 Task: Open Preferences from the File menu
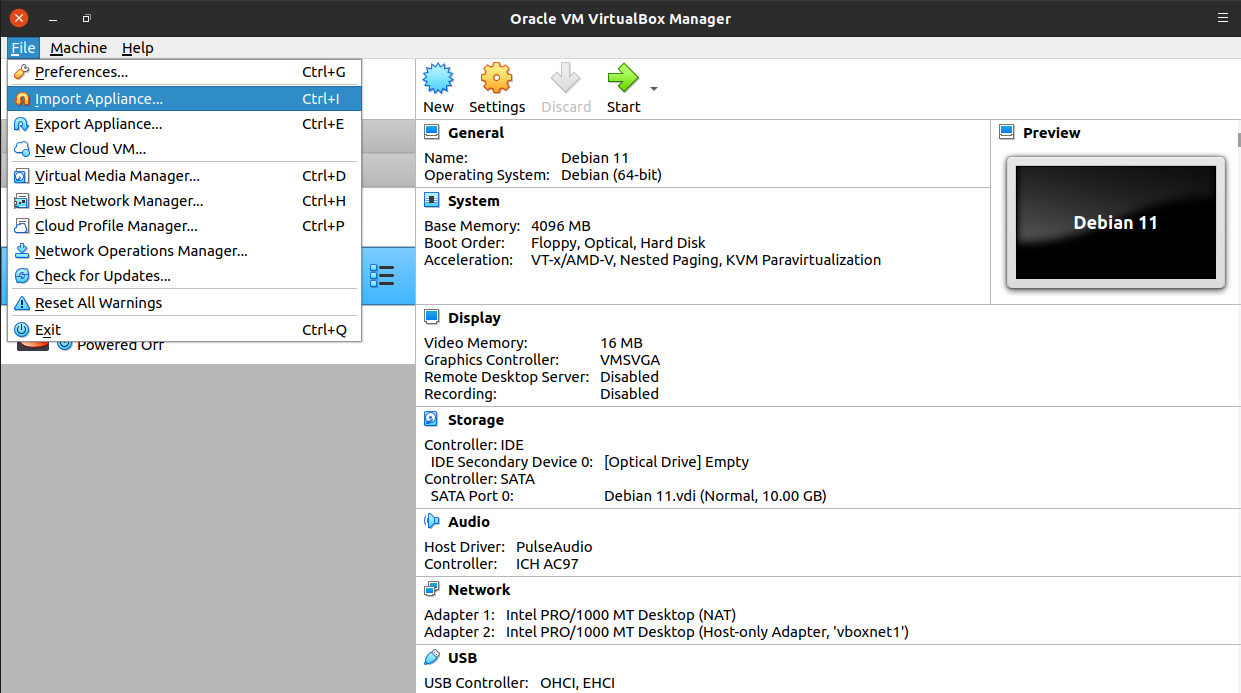[x=81, y=72]
